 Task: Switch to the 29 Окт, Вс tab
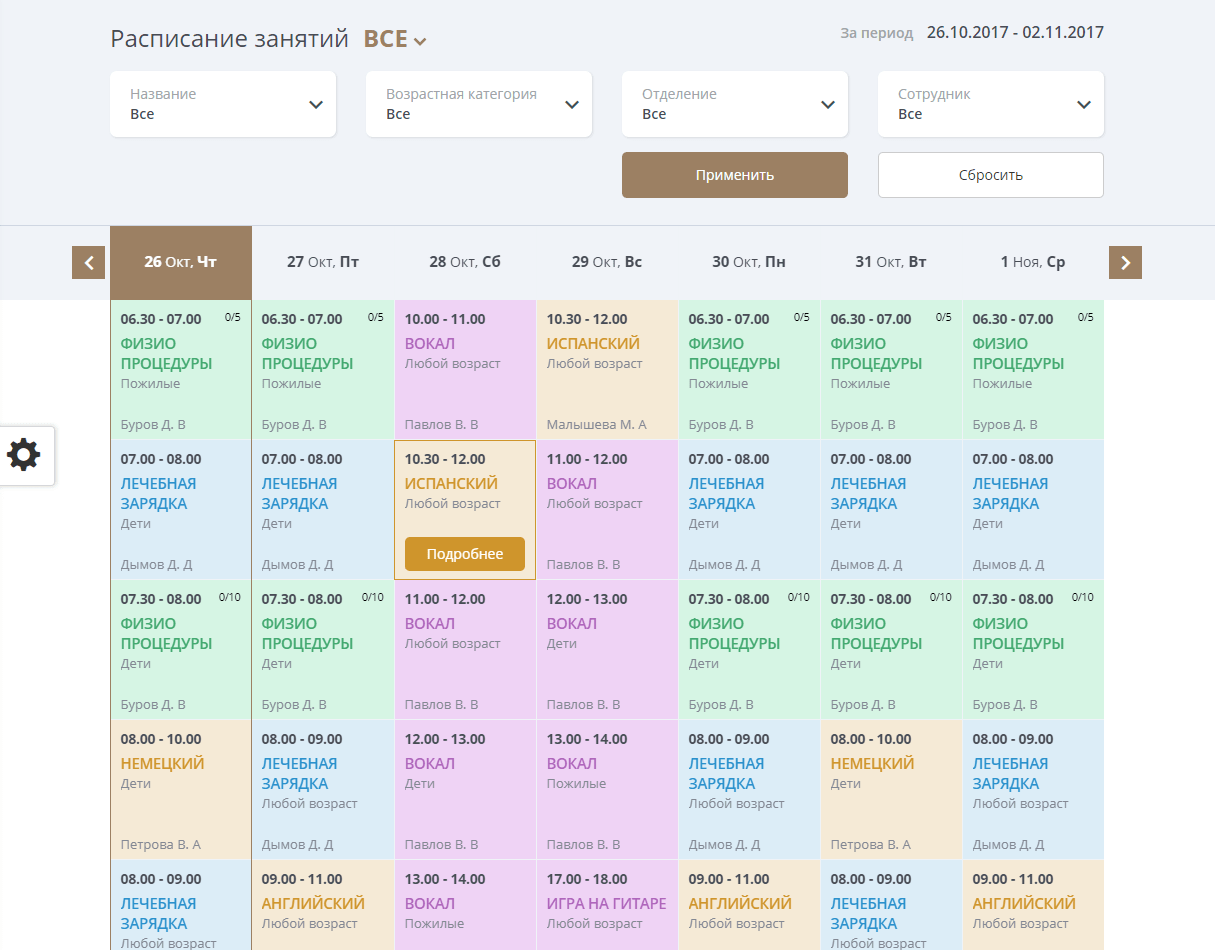607,263
